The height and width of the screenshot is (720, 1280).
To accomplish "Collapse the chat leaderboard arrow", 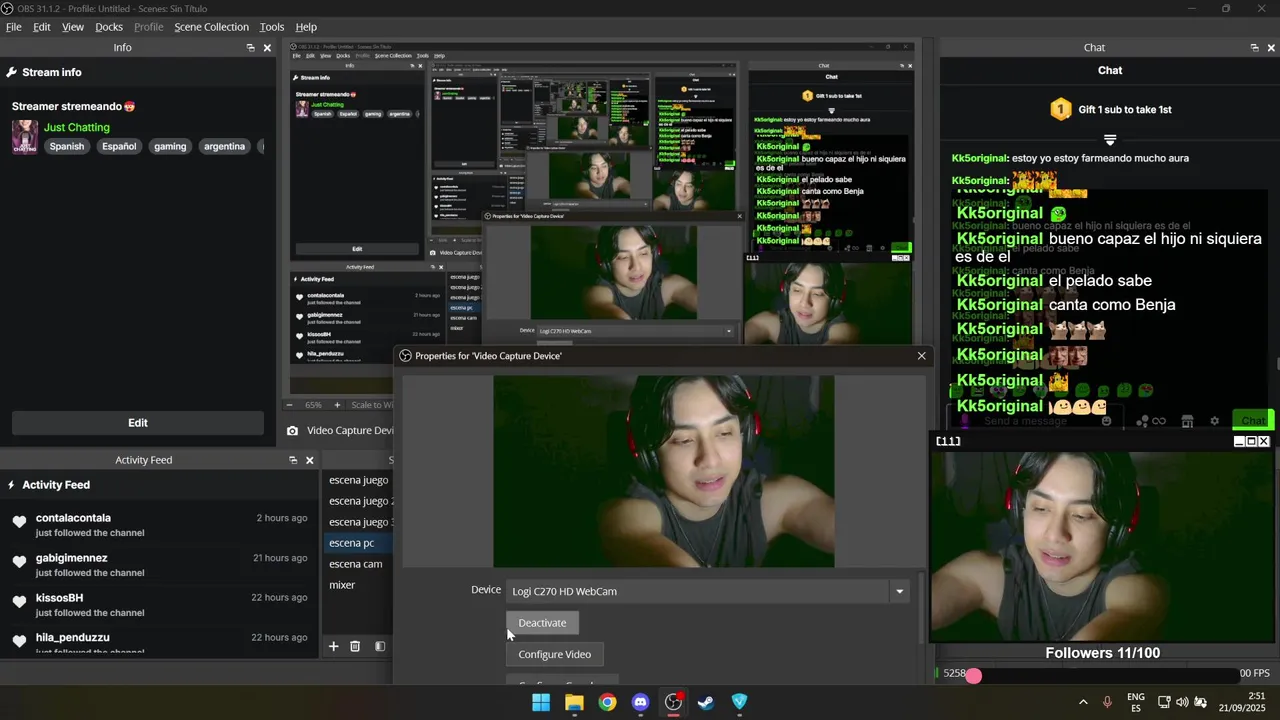I will [1110, 139].
